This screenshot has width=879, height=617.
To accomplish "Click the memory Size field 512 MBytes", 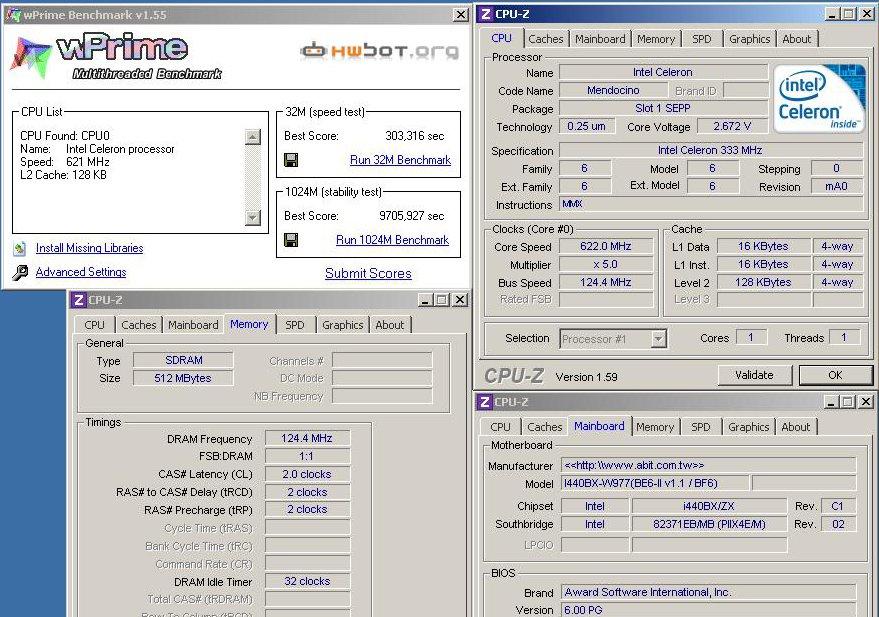I will pyautogui.click(x=183, y=378).
